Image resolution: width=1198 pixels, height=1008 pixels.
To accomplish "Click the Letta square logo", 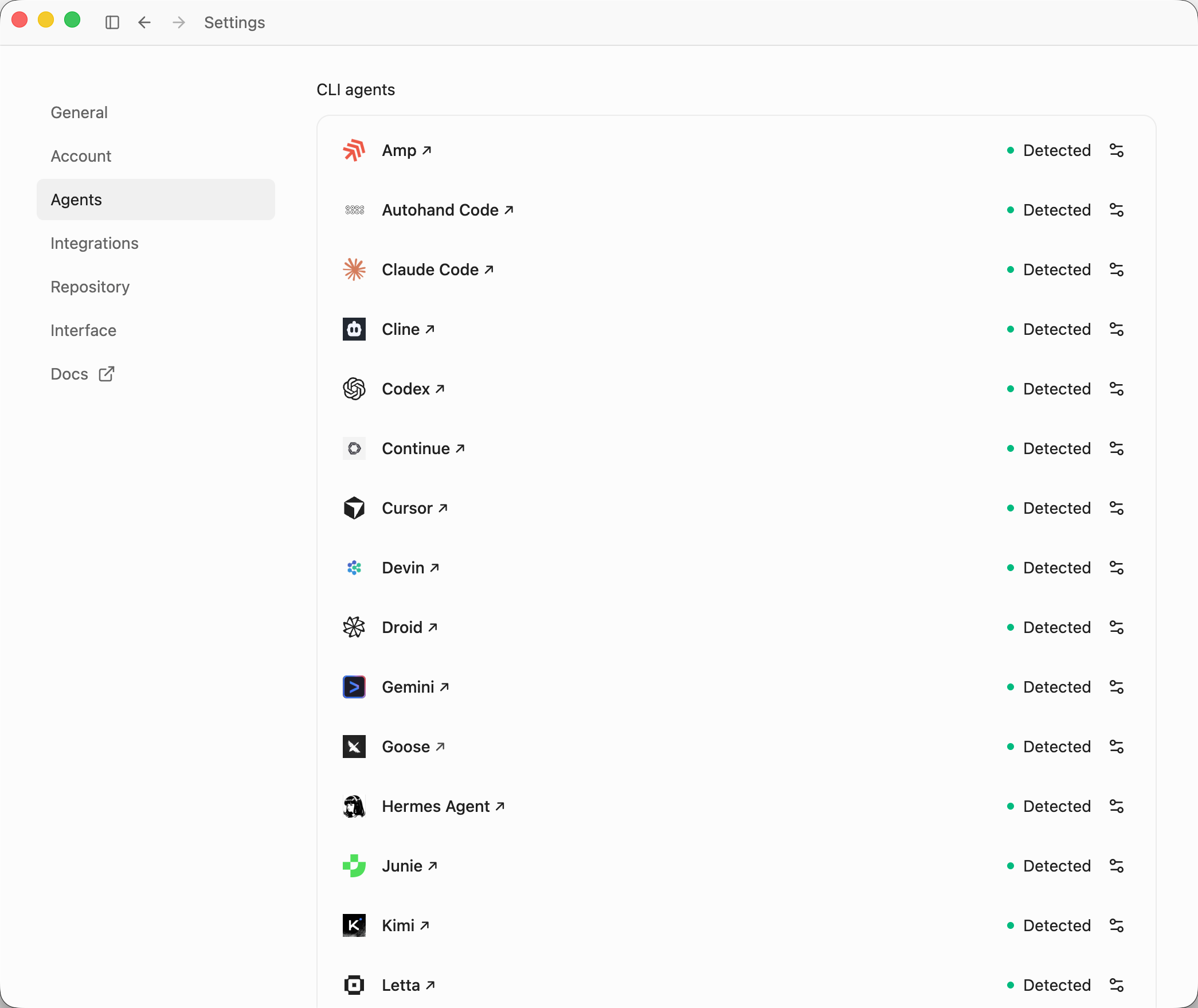I will (x=354, y=985).
